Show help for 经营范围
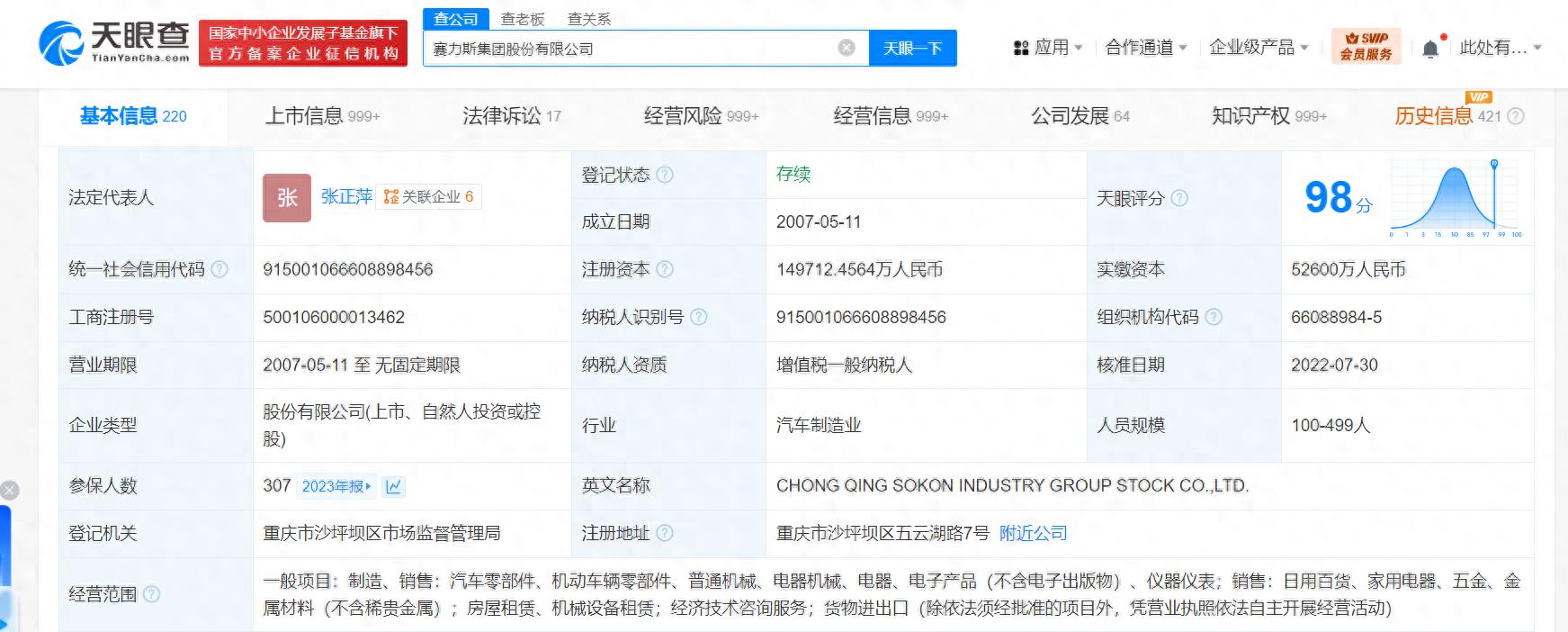Viewport: 1568px width, 632px height. tap(152, 594)
